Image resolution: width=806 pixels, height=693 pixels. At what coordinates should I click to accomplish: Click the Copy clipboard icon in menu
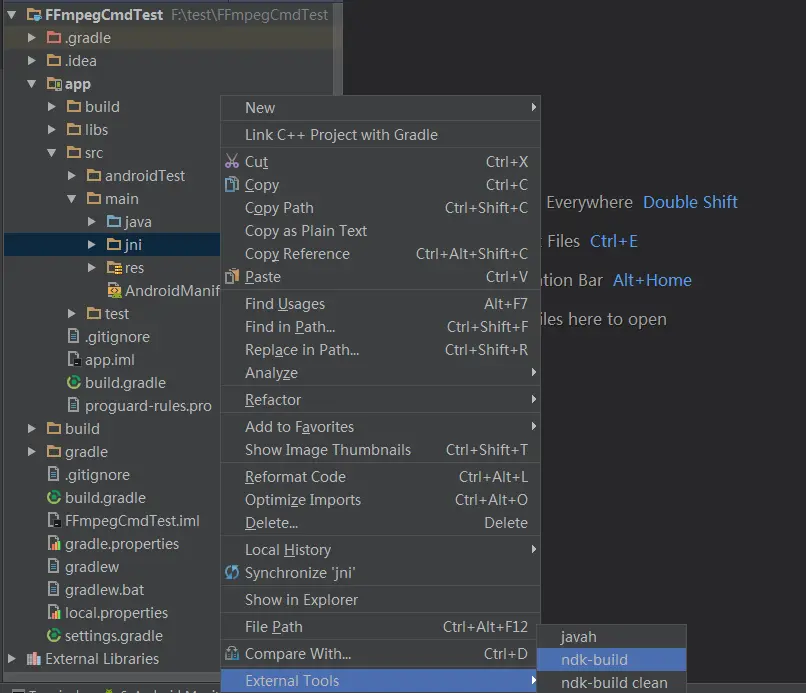pos(232,185)
